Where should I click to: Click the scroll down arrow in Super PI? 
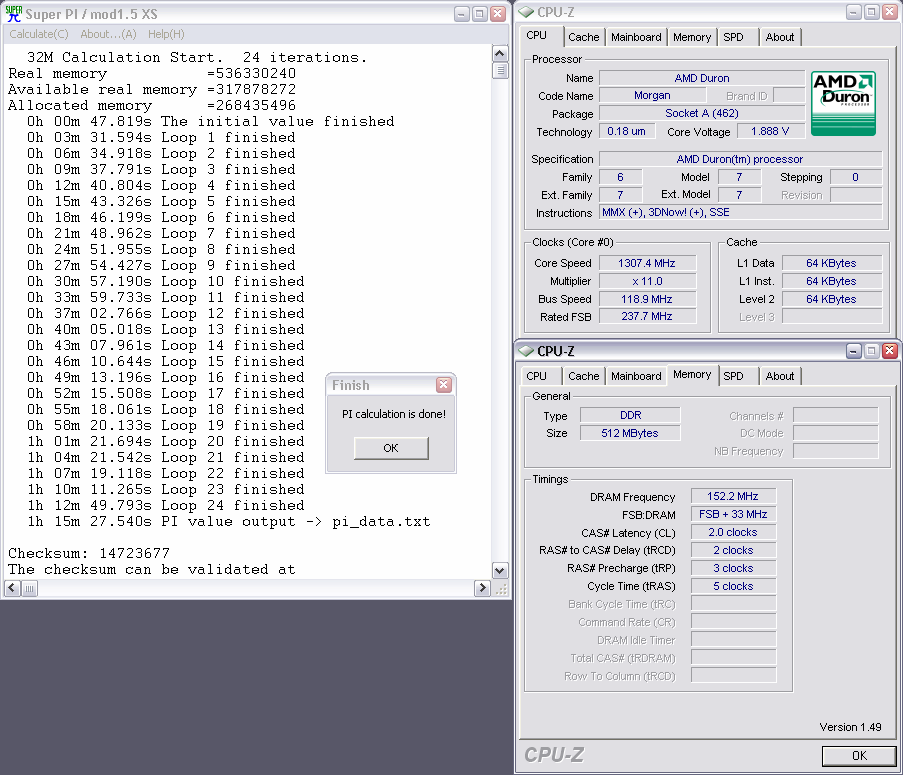pyautogui.click(x=500, y=571)
